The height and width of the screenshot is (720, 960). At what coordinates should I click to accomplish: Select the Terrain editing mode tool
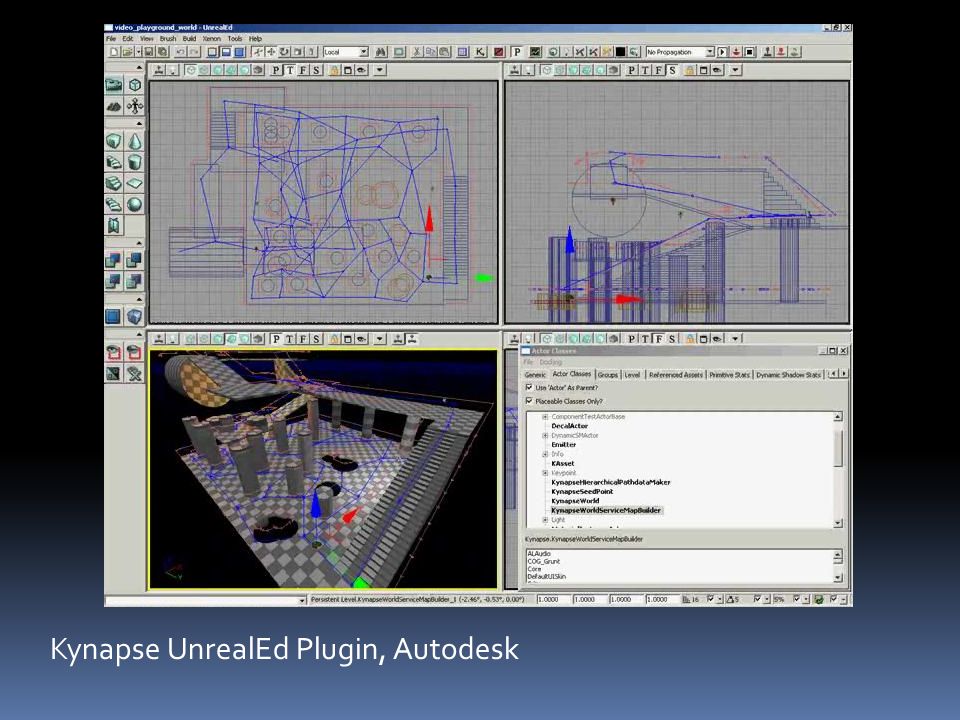(x=114, y=106)
